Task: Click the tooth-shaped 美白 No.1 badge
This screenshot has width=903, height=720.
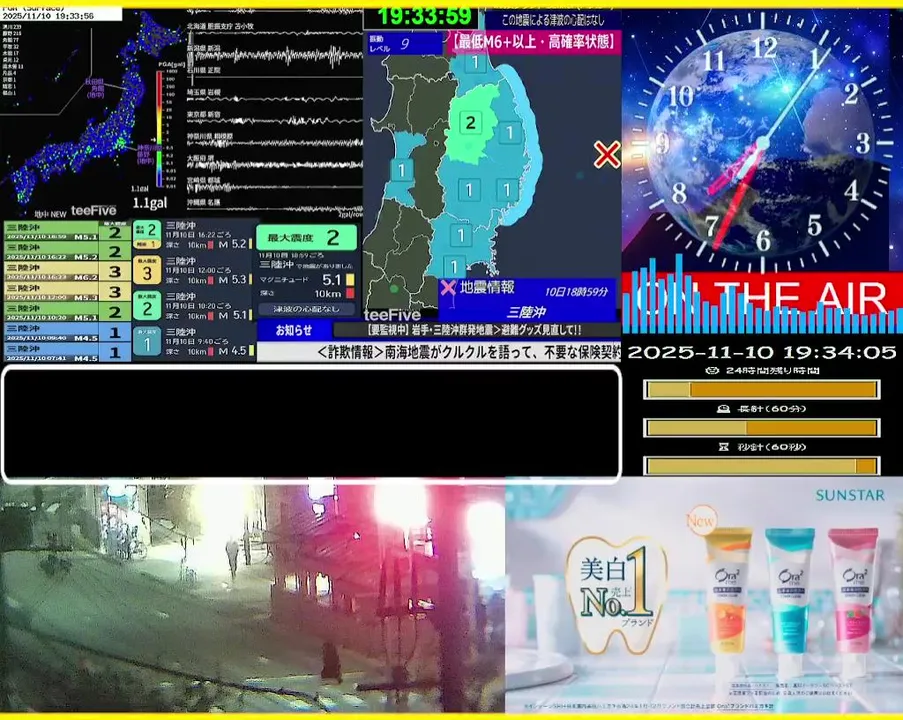Action: point(617,596)
